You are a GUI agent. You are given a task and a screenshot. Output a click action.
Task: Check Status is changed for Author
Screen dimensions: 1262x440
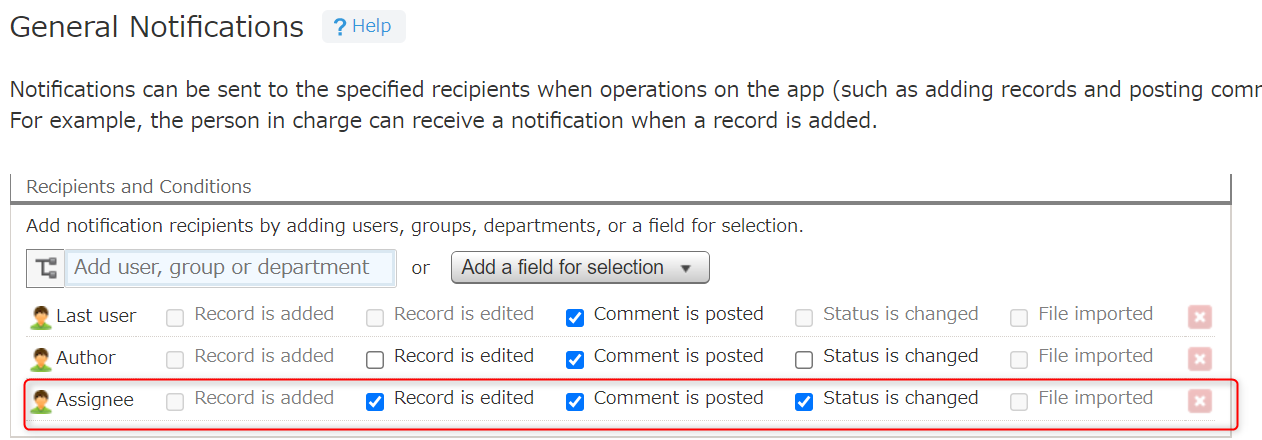click(804, 360)
